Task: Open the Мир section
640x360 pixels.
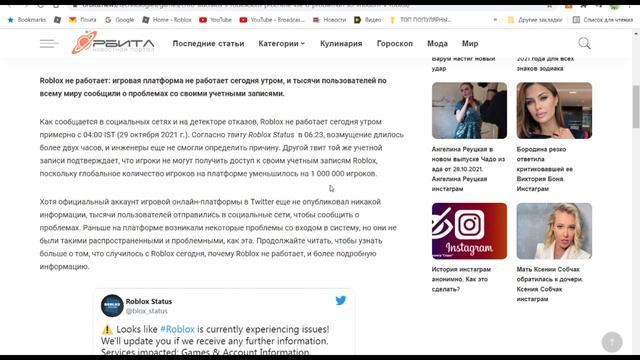Action: [470, 43]
